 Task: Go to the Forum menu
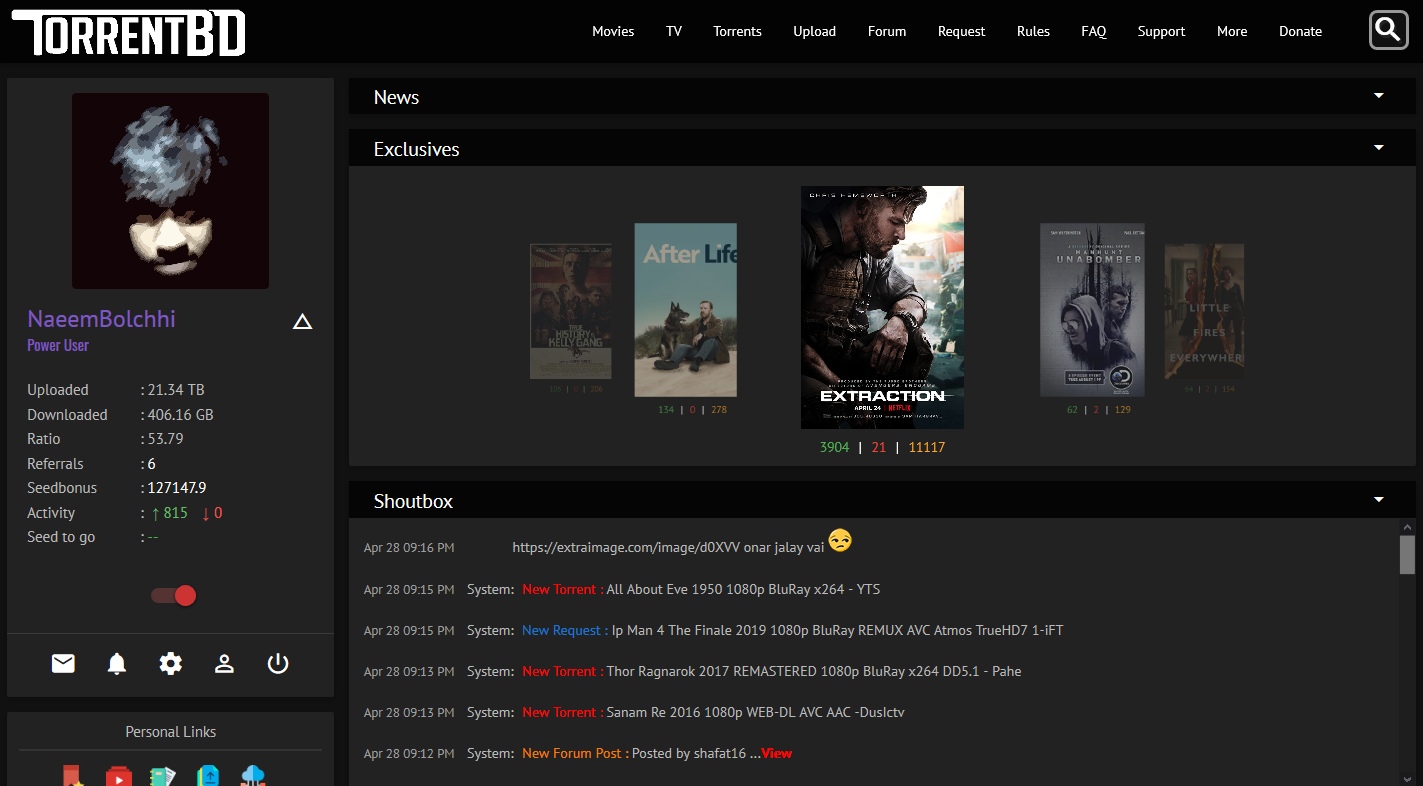point(886,31)
